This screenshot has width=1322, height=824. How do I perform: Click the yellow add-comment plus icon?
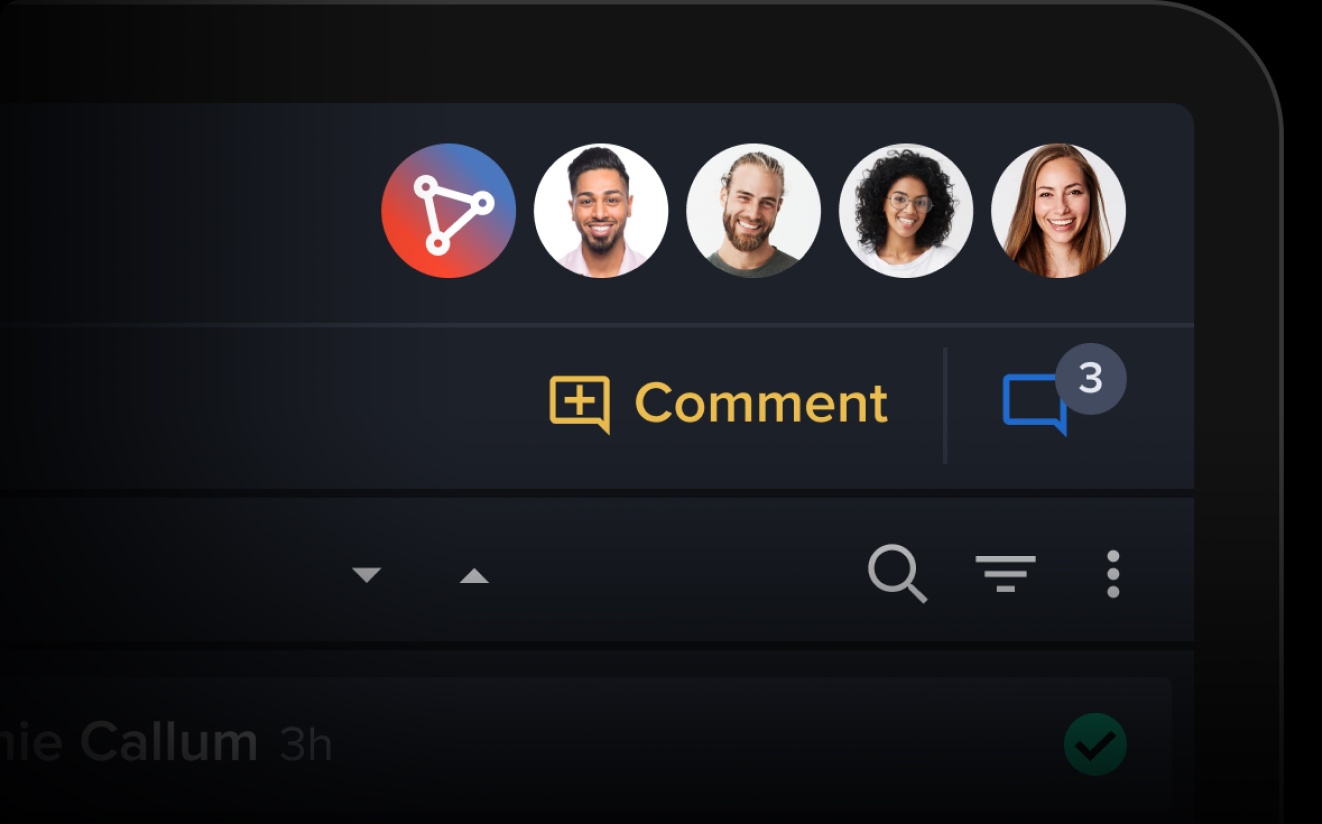(x=580, y=404)
